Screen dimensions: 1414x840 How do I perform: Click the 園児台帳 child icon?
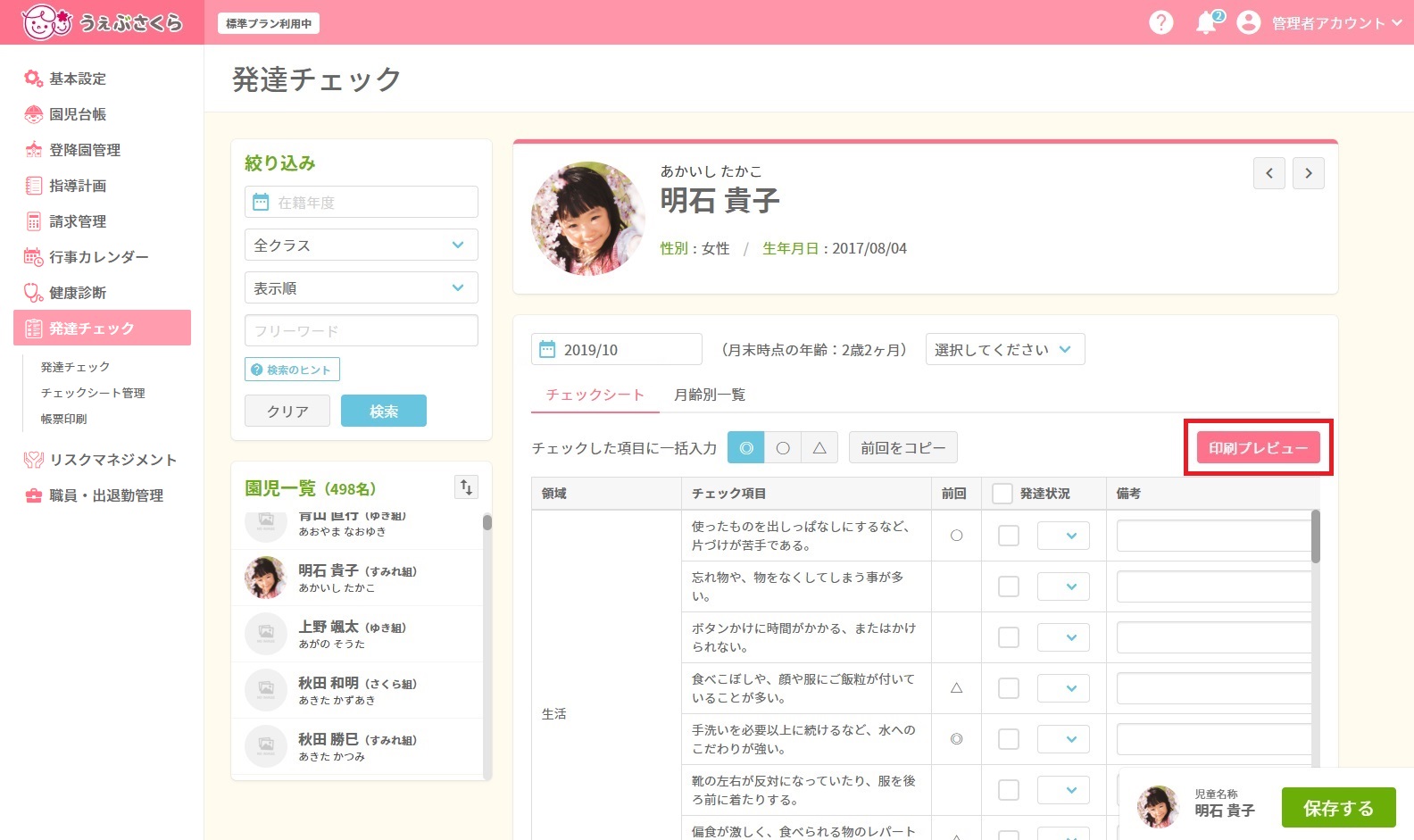coord(34,114)
